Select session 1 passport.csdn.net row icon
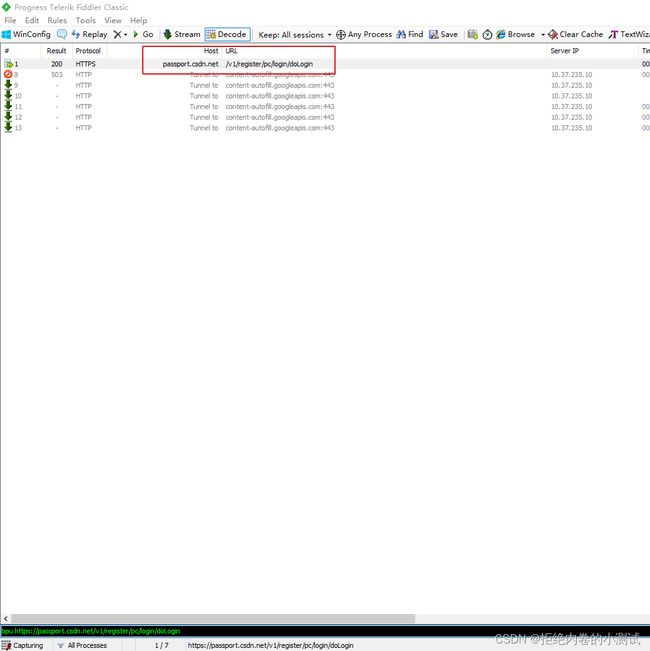The image size is (650, 651). (8, 64)
